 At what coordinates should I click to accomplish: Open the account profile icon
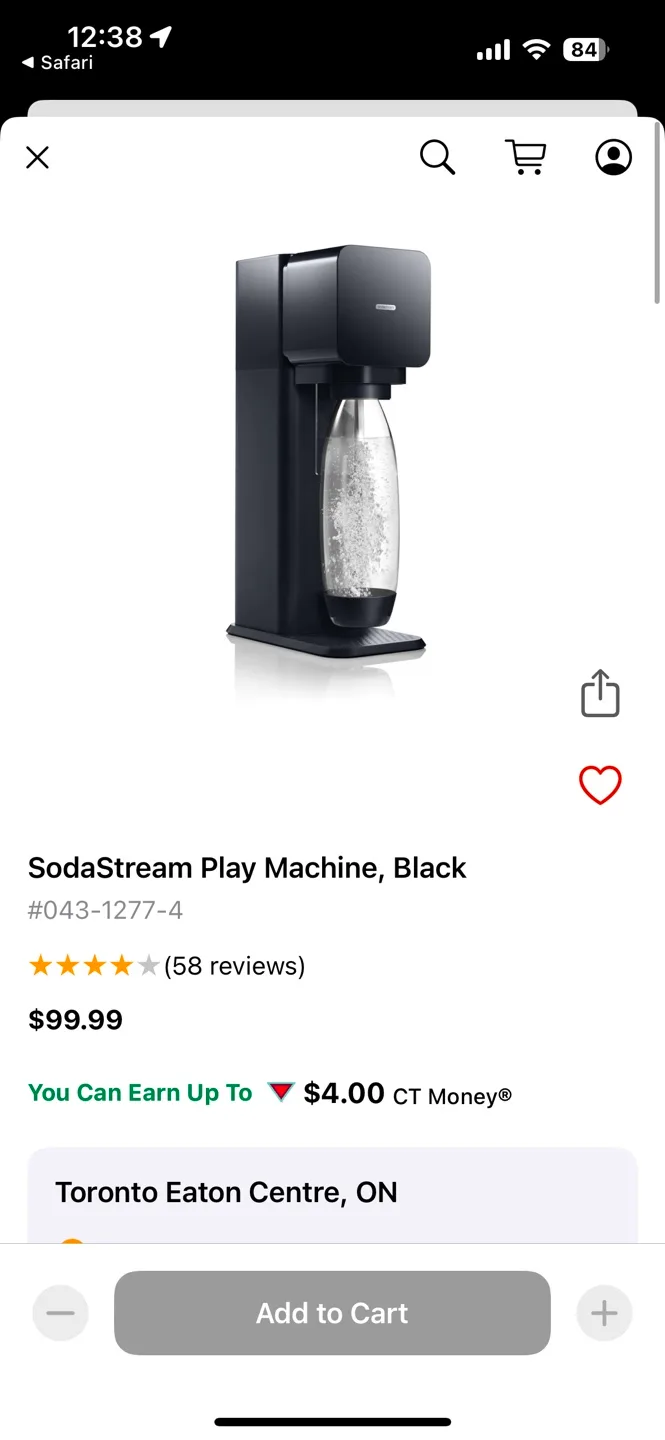pyautogui.click(x=612, y=157)
